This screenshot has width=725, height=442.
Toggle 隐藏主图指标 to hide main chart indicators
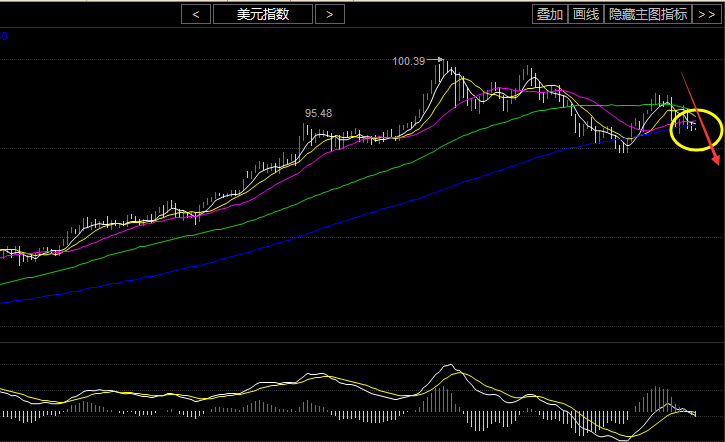click(648, 14)
